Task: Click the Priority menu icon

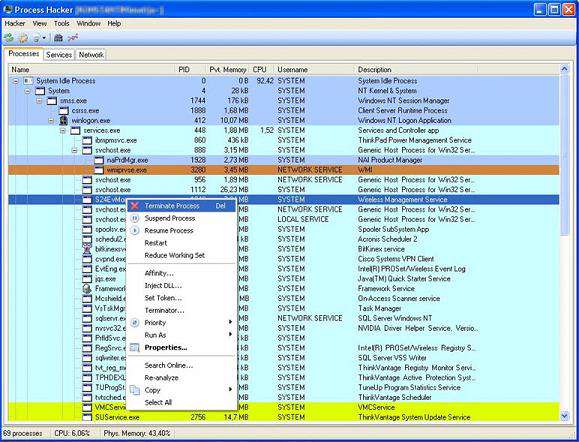Action: click(135, 323)
